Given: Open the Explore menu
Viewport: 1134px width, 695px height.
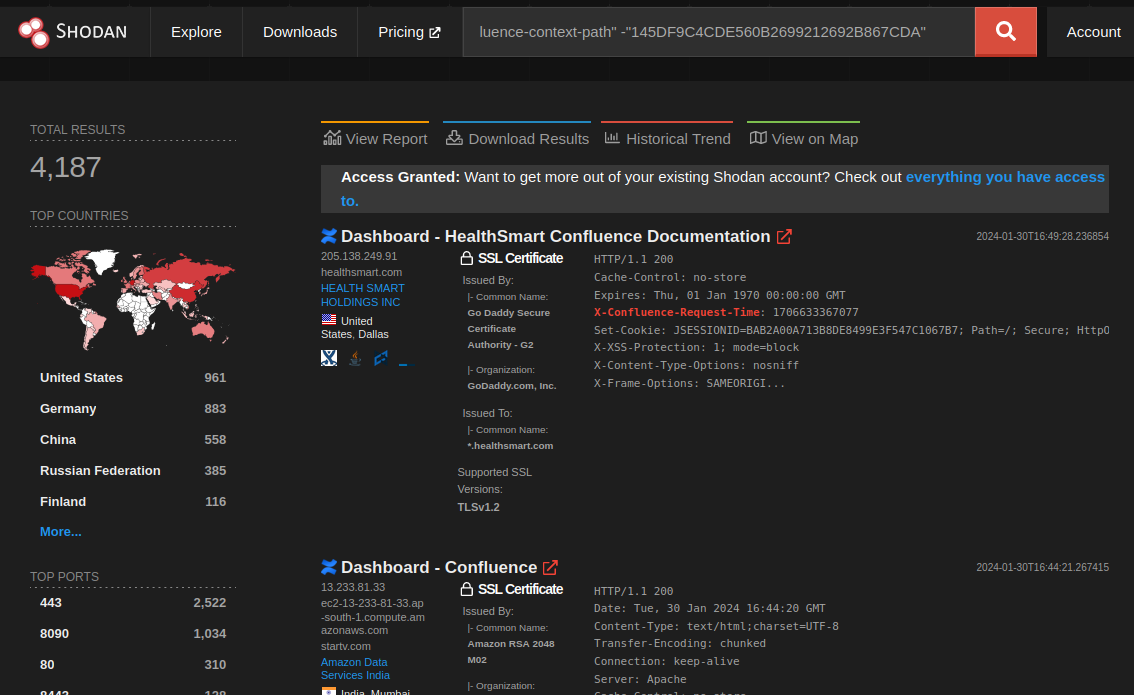Looking at the screenshot, I should [196, 31].
